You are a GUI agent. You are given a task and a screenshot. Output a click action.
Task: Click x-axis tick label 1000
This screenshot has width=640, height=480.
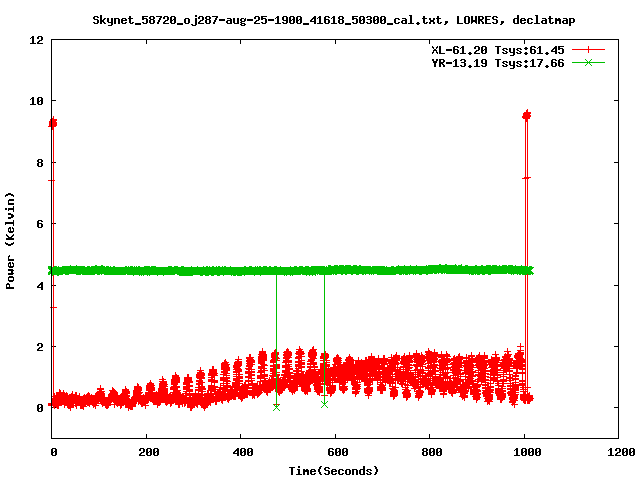tap(527, 452)
